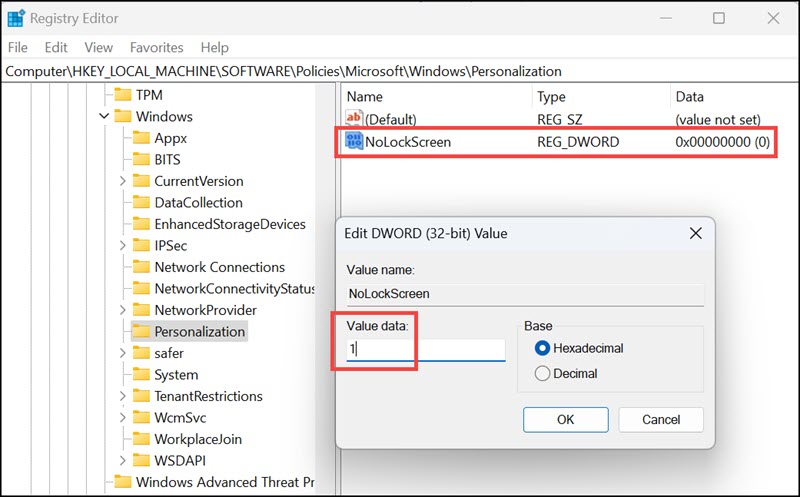Cancel the Edit DWORD dialog
This screenshot has height=497, width=800.
661,419
